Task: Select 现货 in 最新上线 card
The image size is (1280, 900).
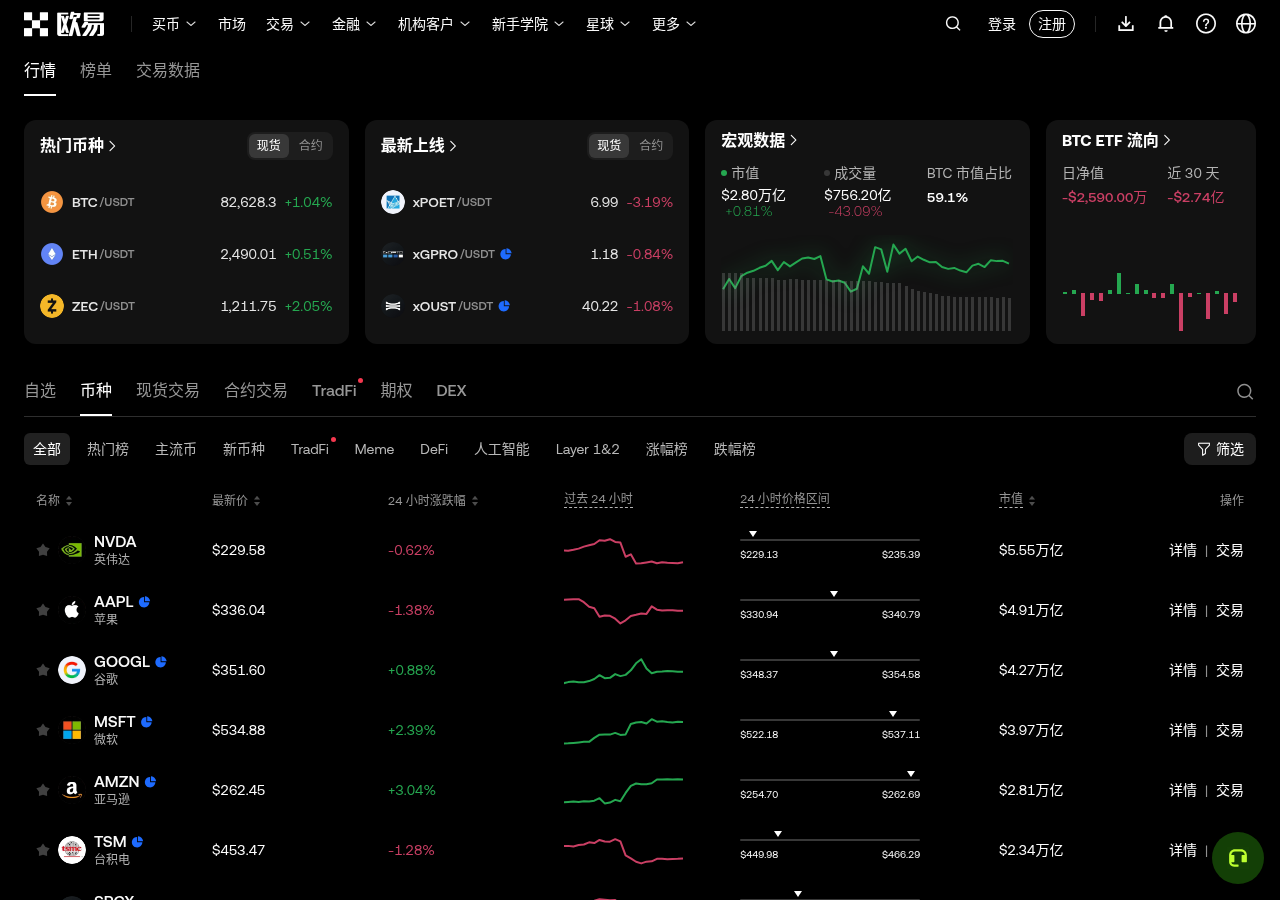Action: point(609,146)
